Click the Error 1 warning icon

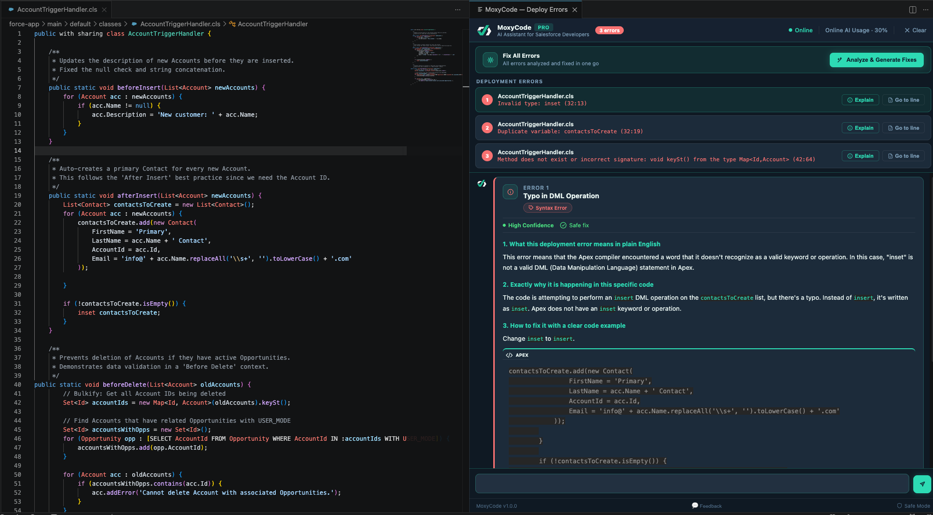510,191
